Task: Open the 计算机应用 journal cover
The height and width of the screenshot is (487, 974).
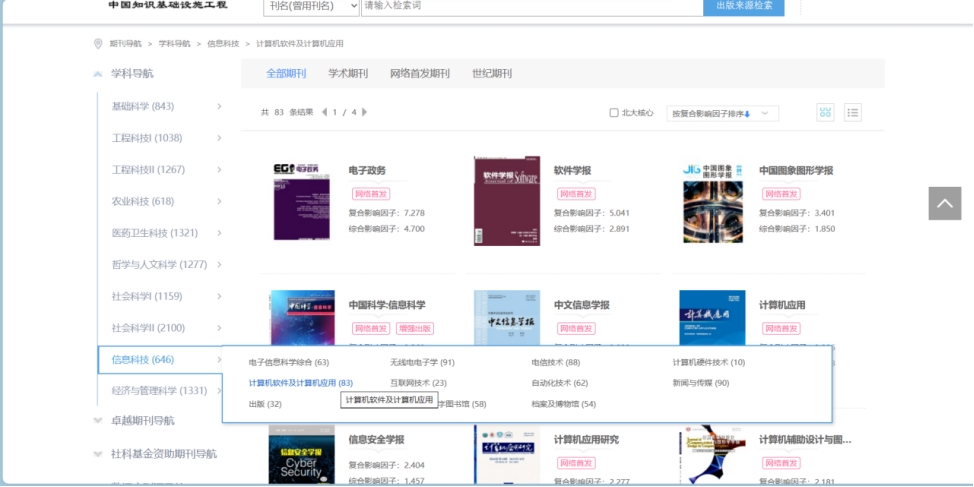Action: 712,318
